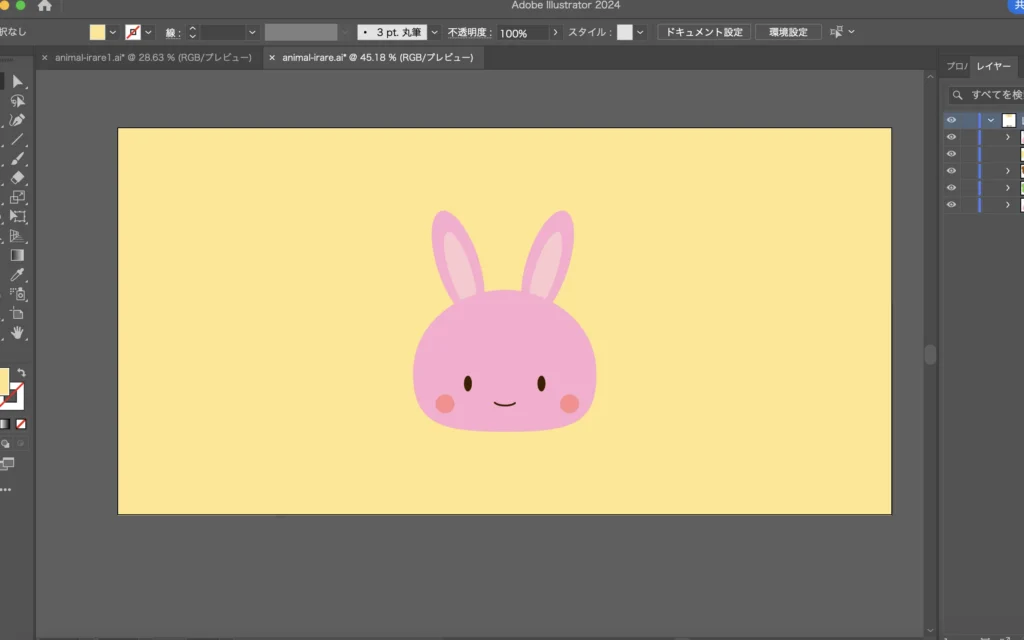Collapse the top-level layer chevron
1024x640 pixels.
(x=991, y=120)
